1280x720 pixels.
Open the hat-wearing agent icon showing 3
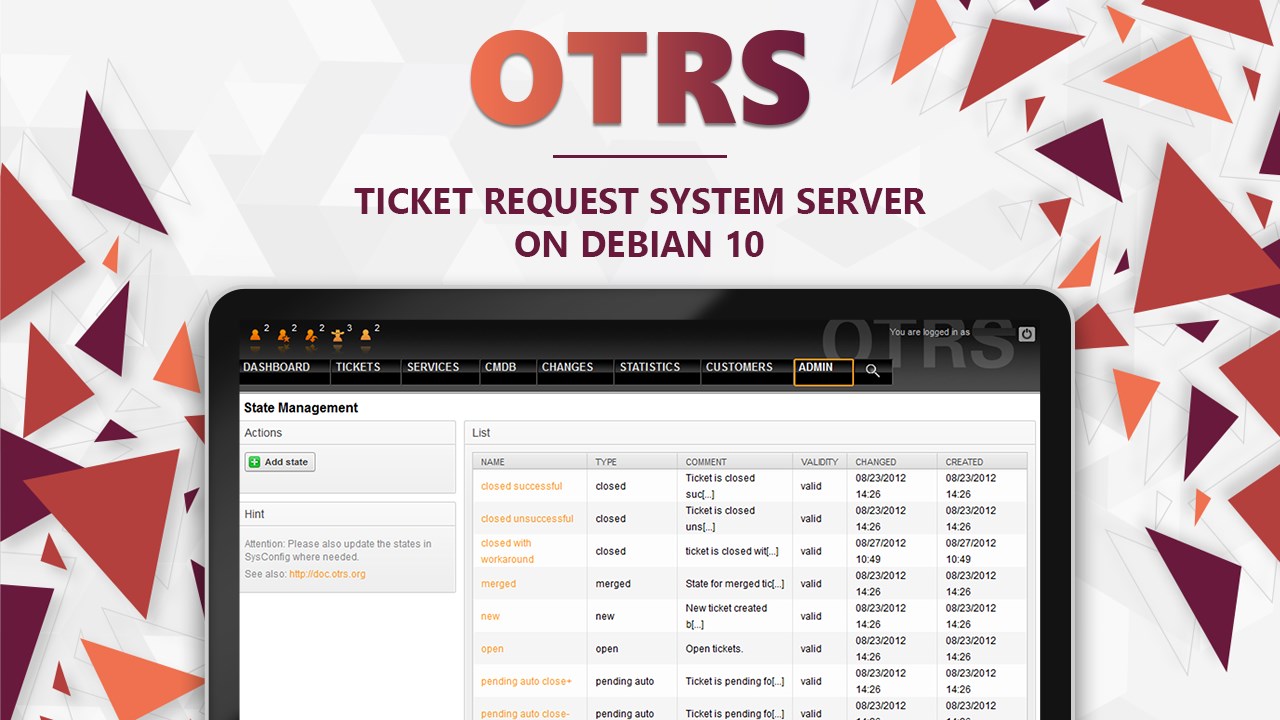338,335
